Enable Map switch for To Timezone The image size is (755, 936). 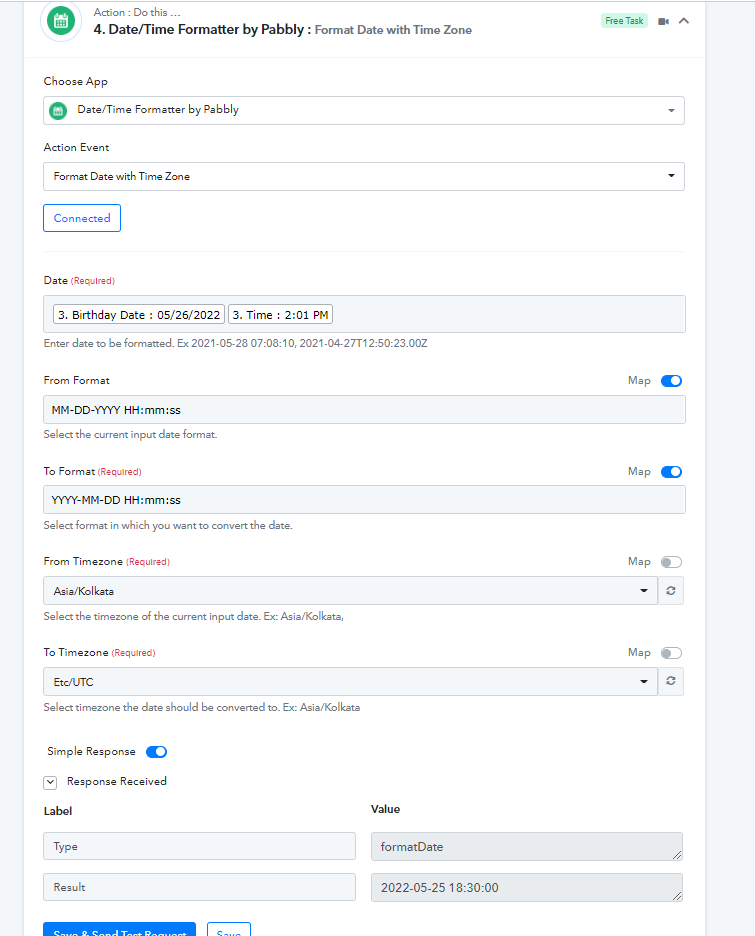[671, 652]
